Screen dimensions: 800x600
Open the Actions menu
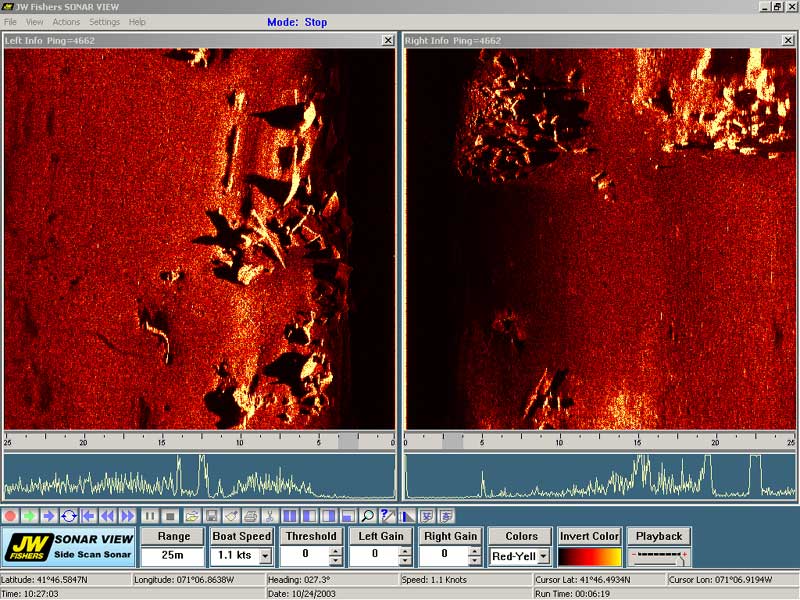point(66,22)
